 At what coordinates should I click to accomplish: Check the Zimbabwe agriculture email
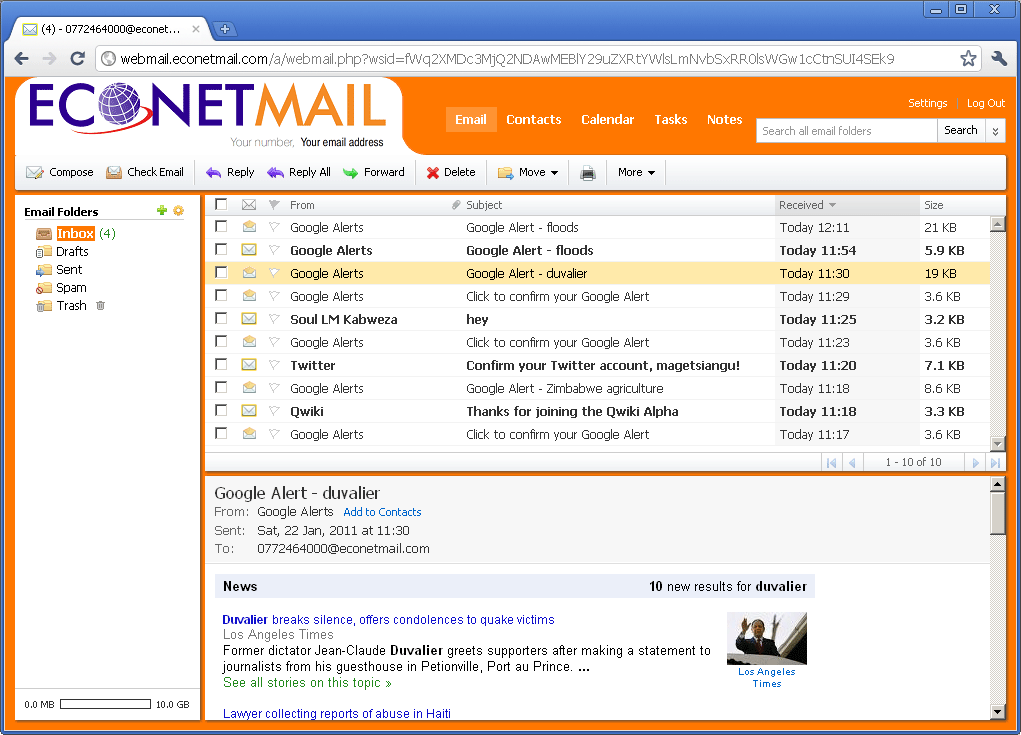coord(221,387)
